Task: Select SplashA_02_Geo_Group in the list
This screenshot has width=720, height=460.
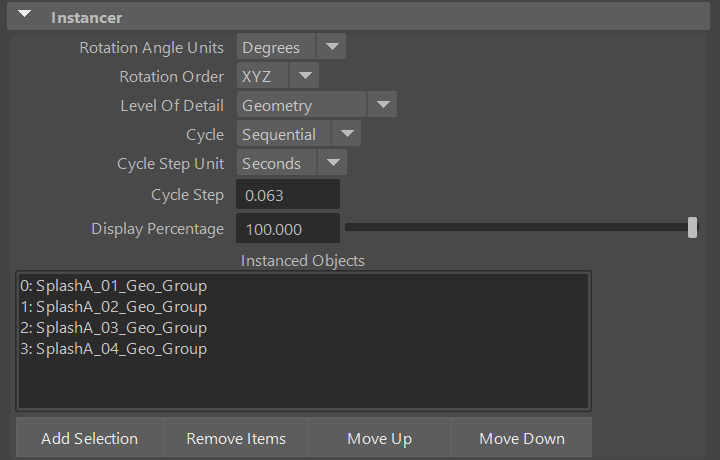Action: pyautogui.click(x=113, y=307)
